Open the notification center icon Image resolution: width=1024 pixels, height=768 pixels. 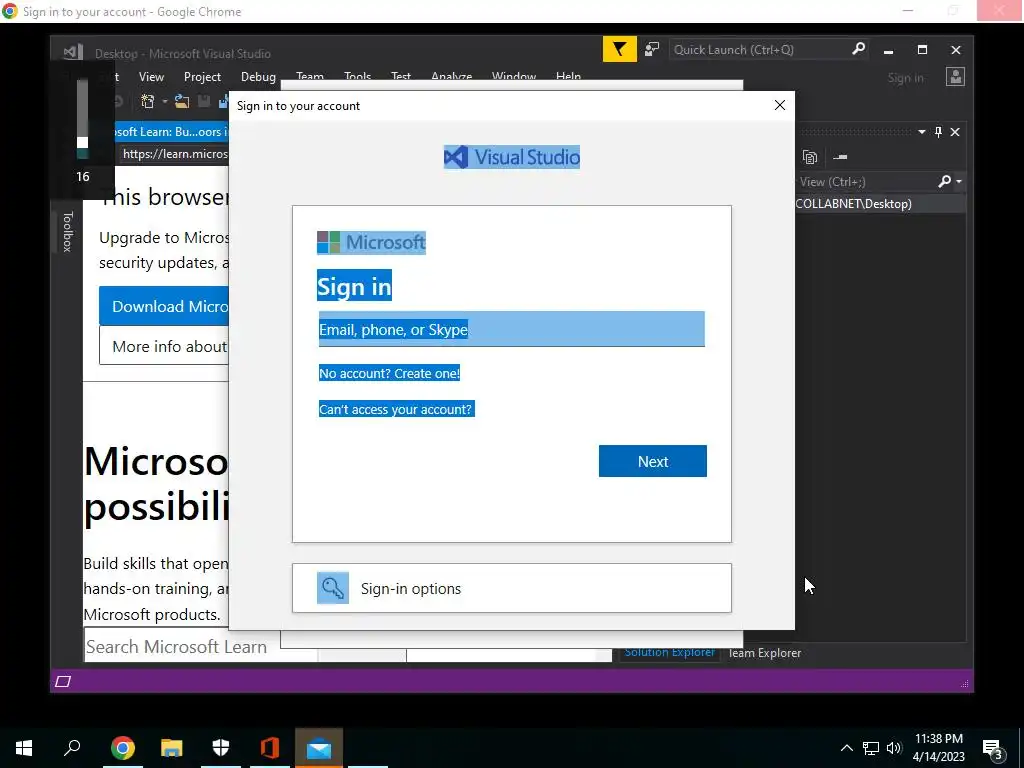pyautogui.click(x=993, y=750)
